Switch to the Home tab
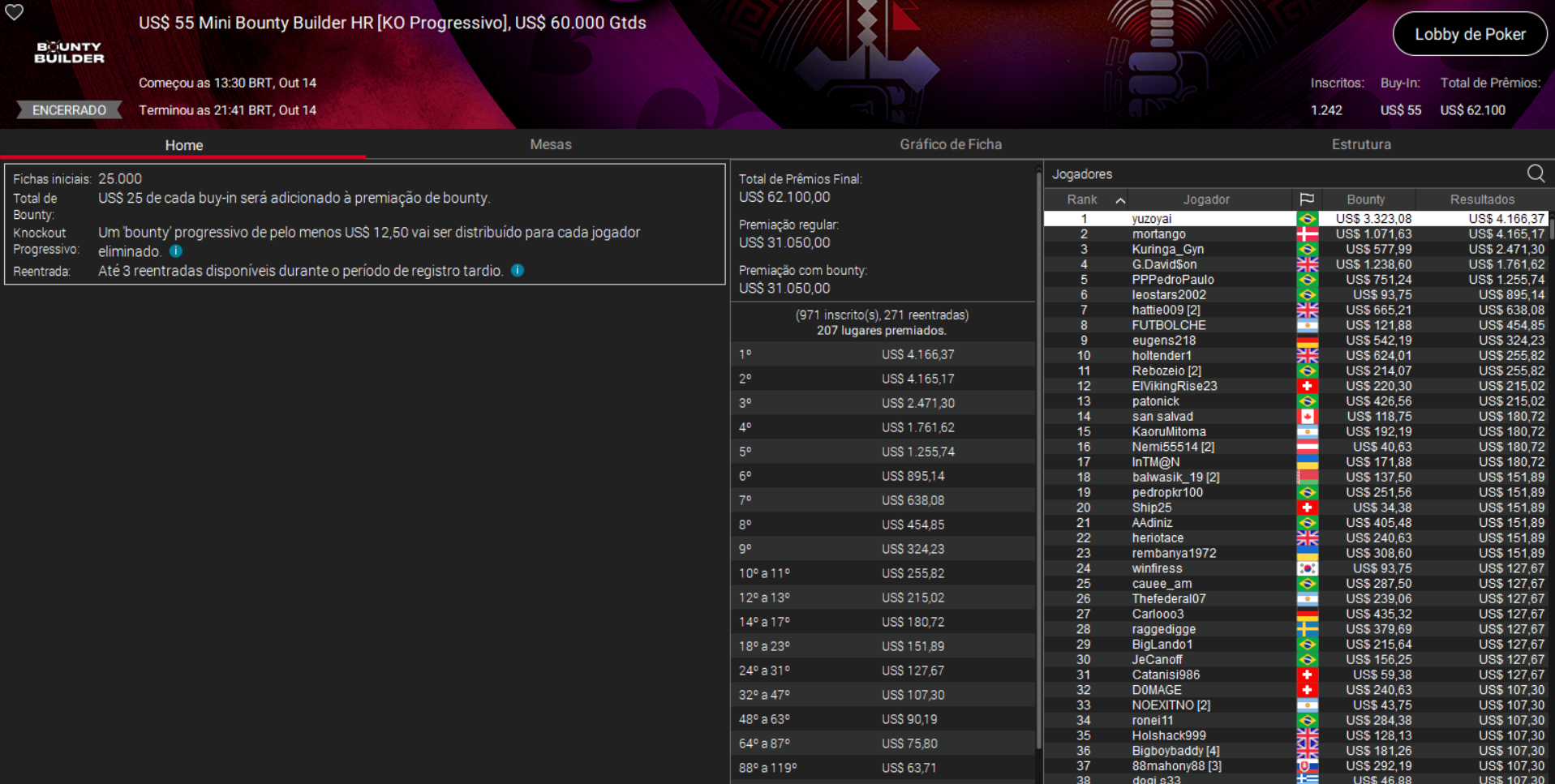1555x784 pixels. [184, 145]
